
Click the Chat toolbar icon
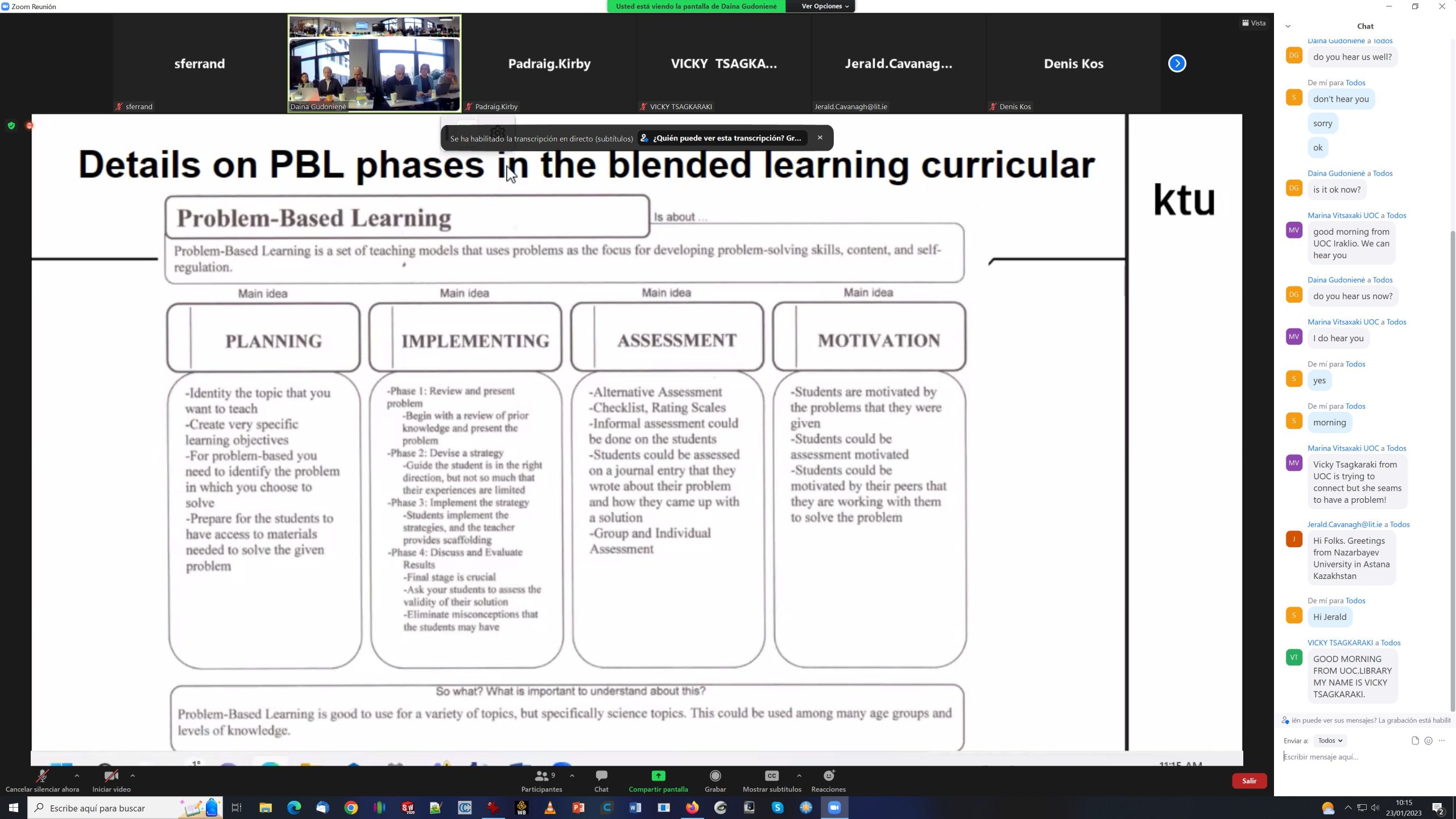[601, 776]
